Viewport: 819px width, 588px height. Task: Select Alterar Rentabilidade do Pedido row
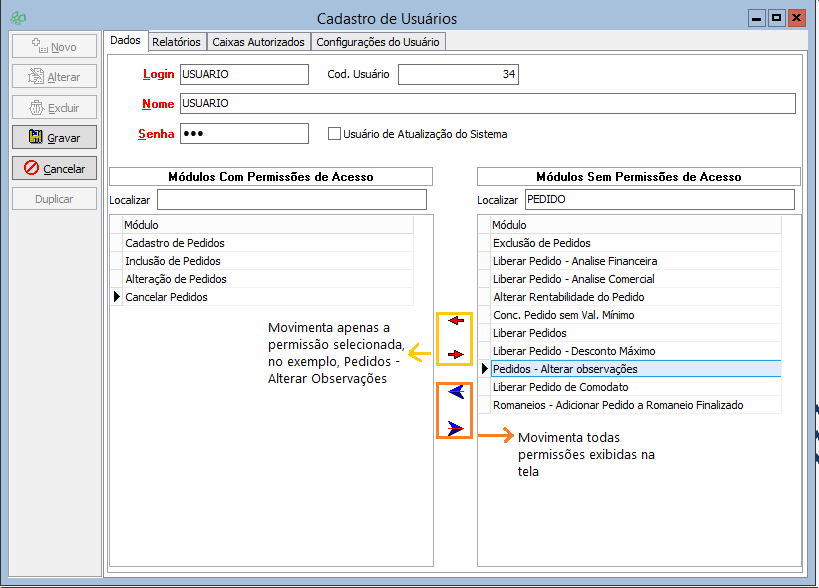tap(568, 297)
